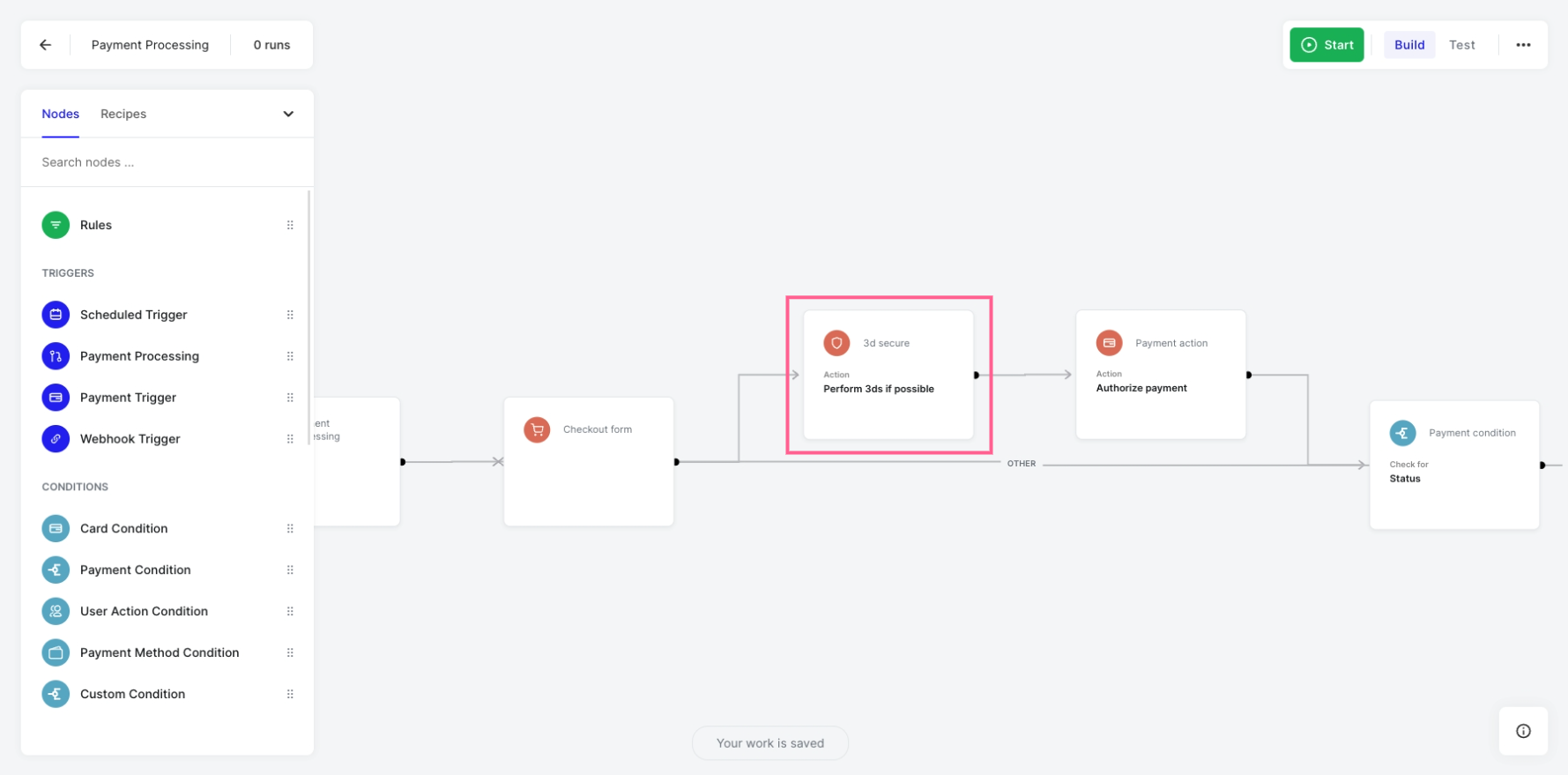Click the green Rules node icon

56,225
